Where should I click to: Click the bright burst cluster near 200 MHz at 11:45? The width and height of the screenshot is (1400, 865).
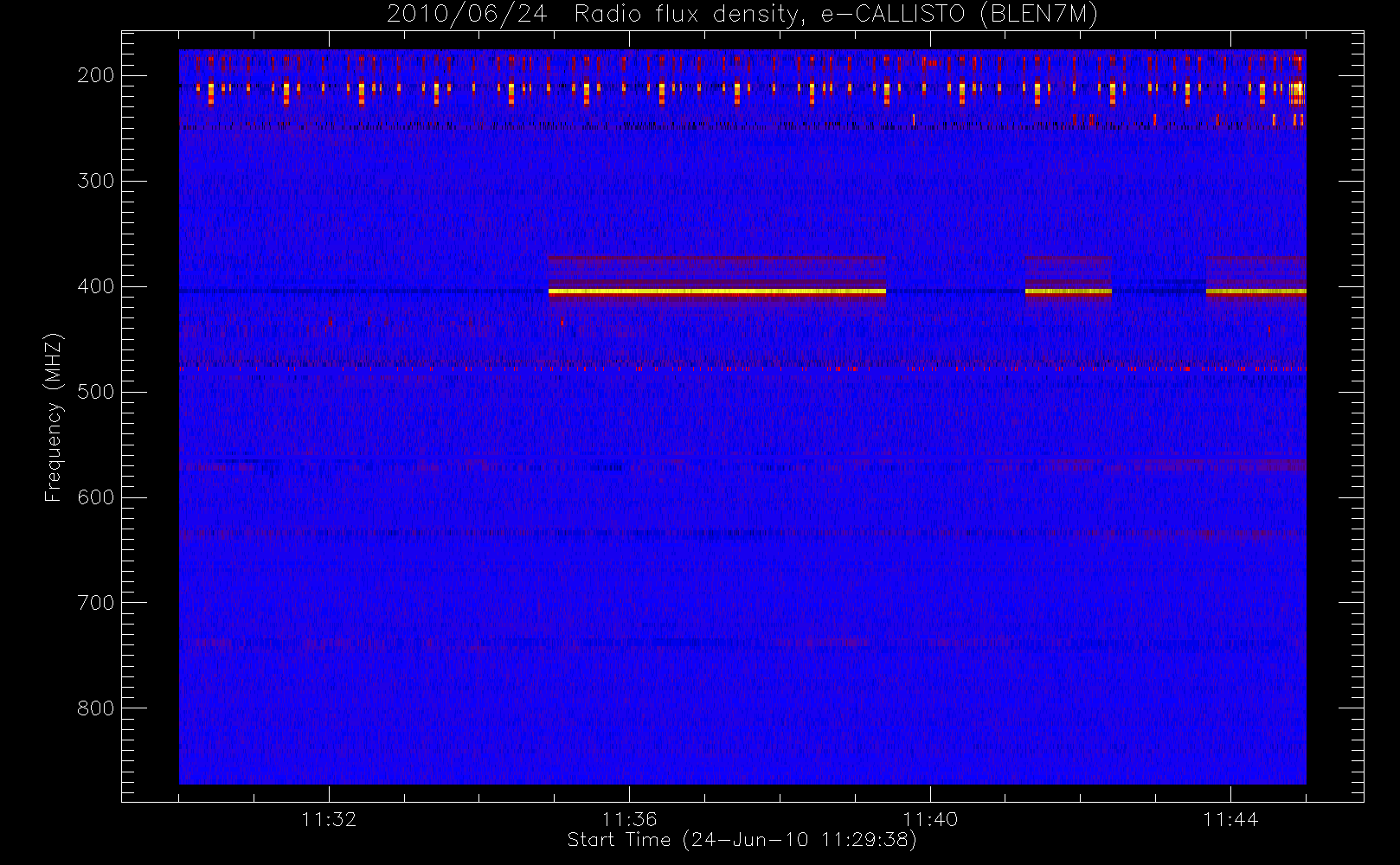[x=1296, y=92]
